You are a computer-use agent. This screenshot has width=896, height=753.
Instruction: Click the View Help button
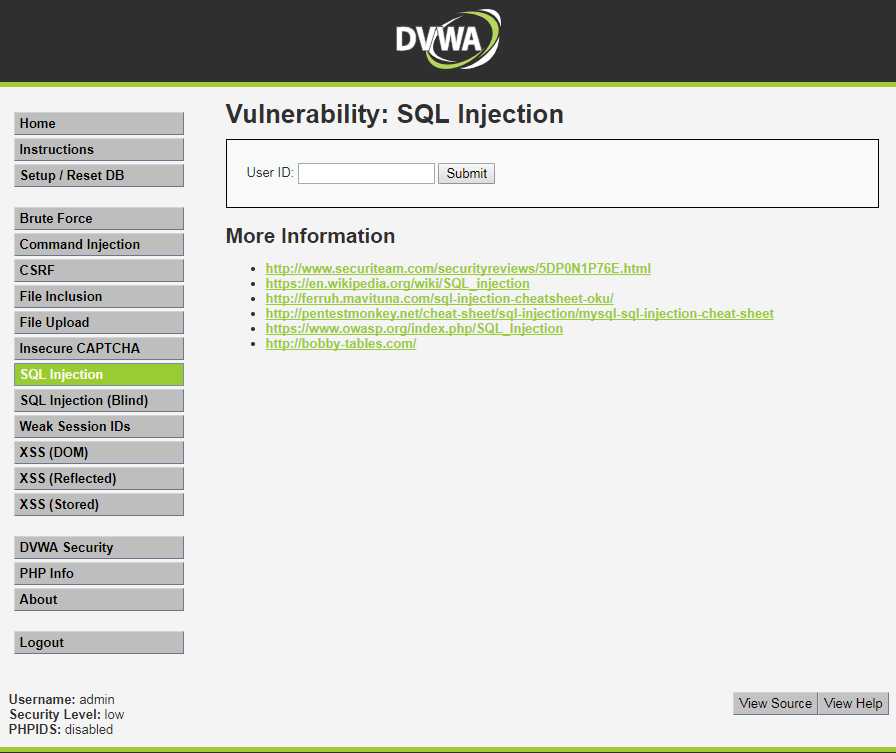point(853,703)
